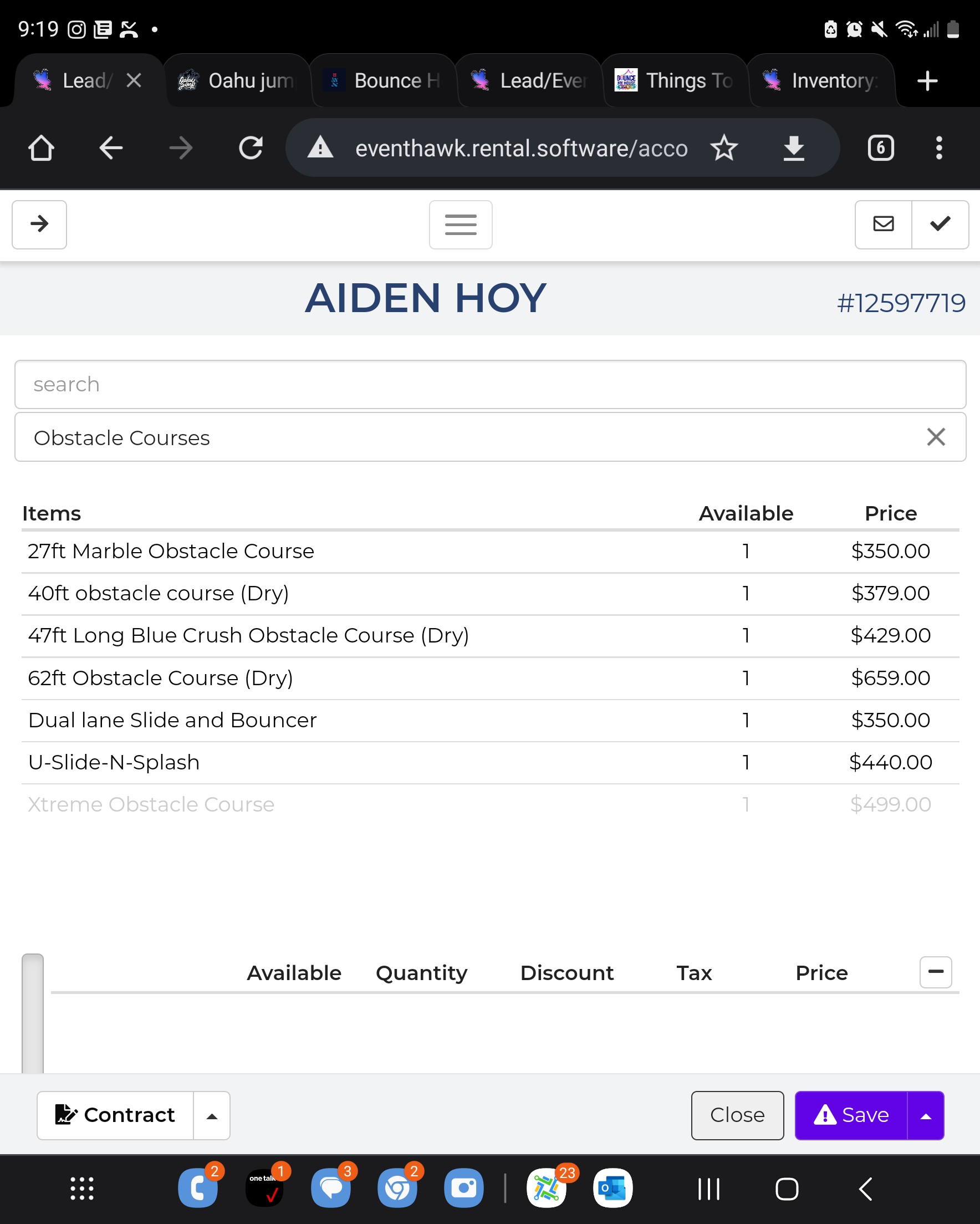Open the right-arrow sidebar panel button
The width and height of the screenshot is (980, 1224).
(39, 225)
